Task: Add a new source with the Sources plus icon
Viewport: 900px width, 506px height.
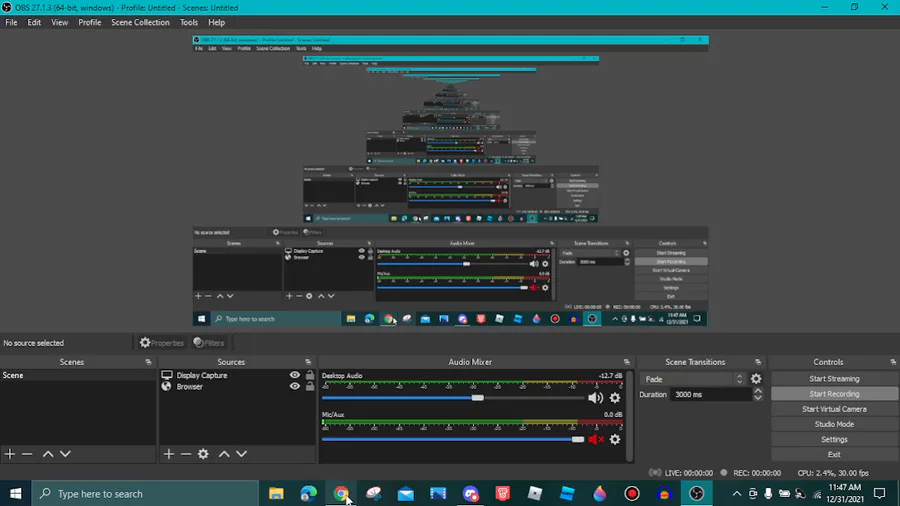Action: tap(168, 454)
